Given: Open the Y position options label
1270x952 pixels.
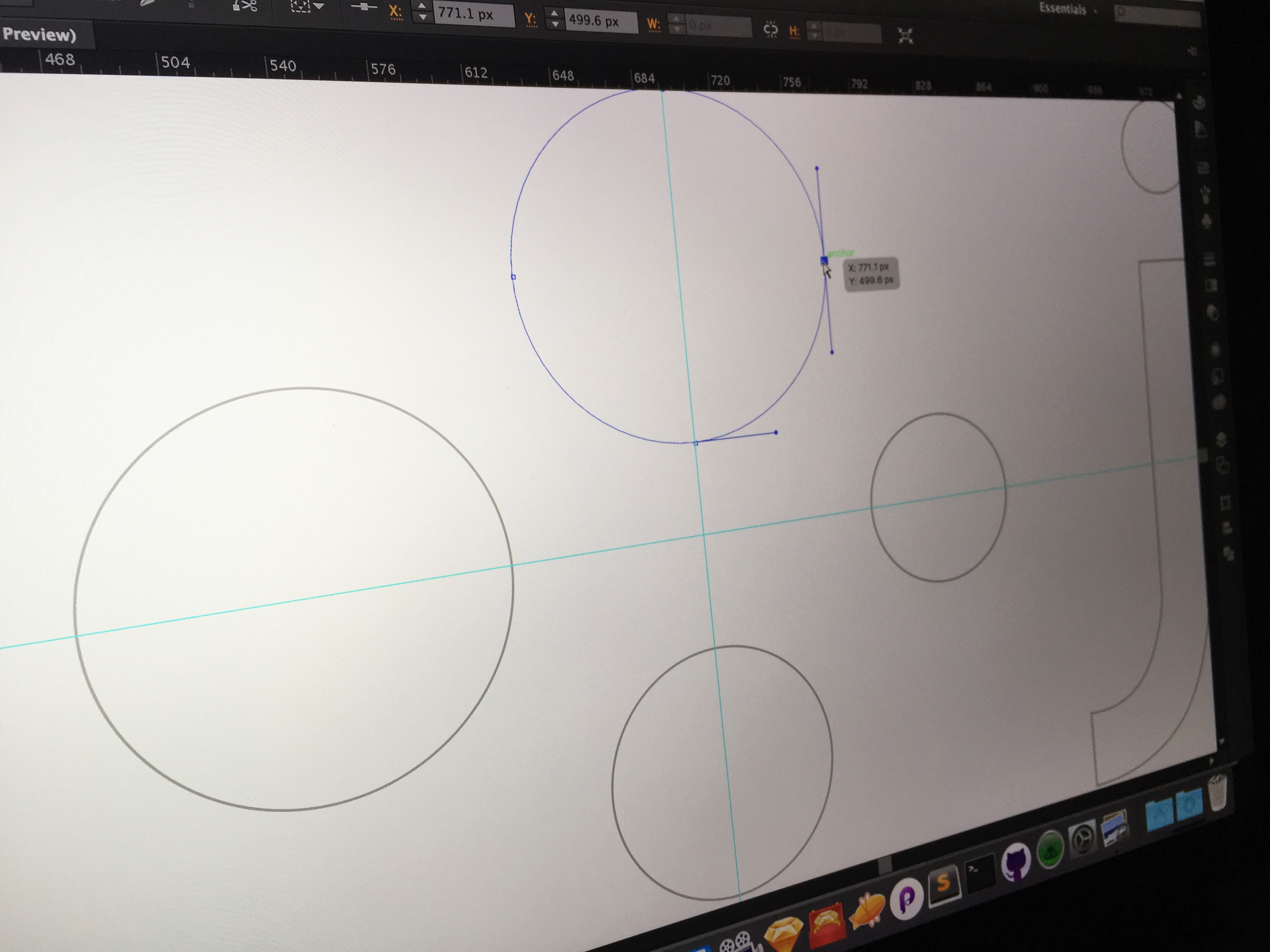Looking at the screenshot, I should [x=531, y=19].
